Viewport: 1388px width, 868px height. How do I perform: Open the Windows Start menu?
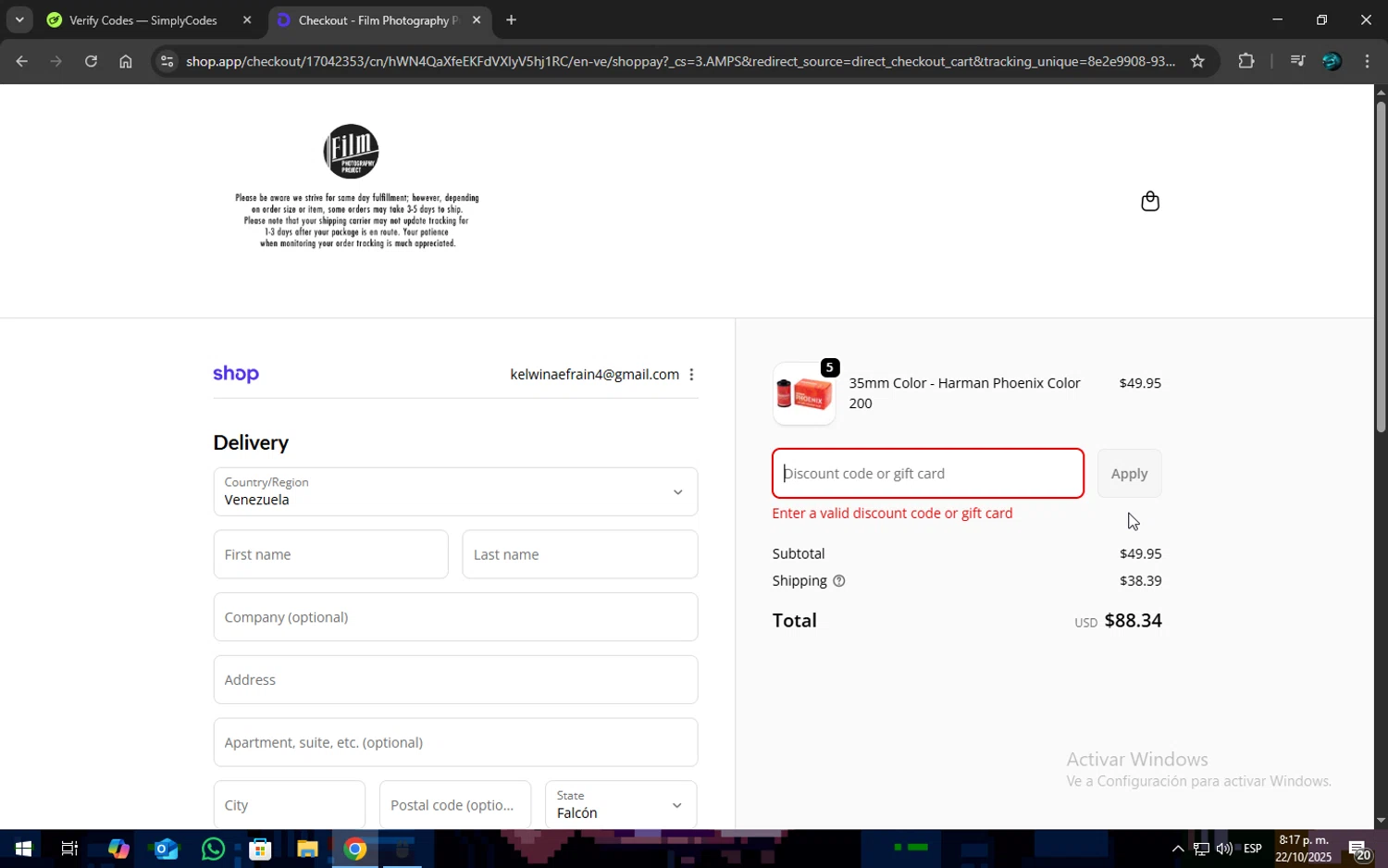(23, 849)
